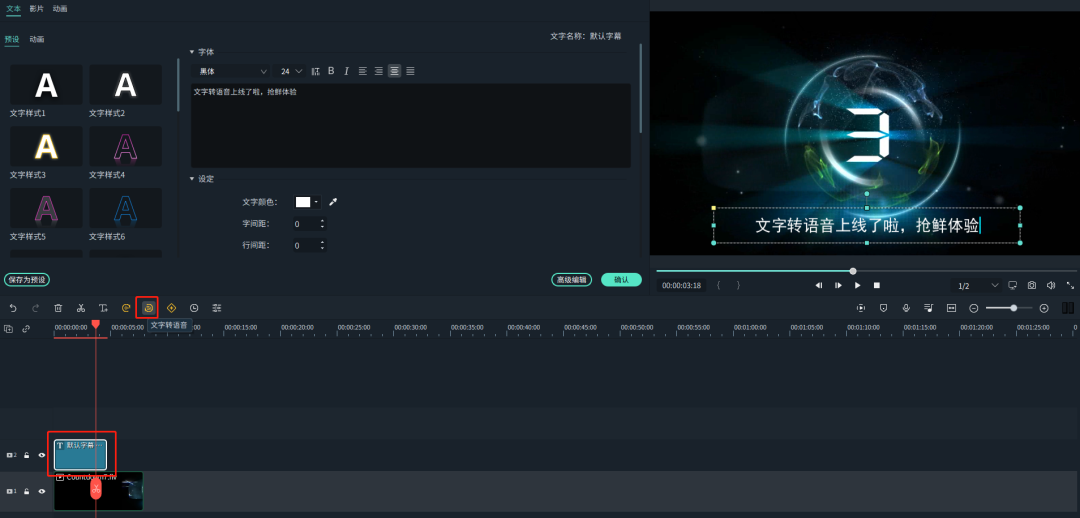1080x518 pixels.
Task: Hide track 2 using its eye icon
Action: coord(42,455)
